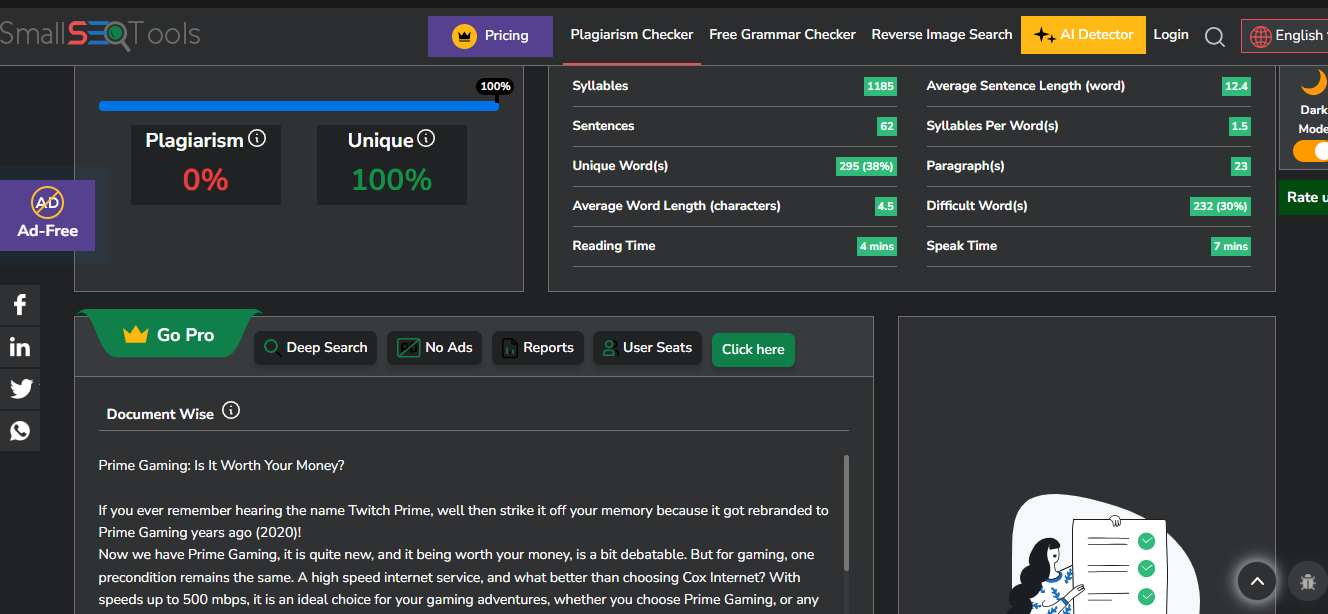Image resolution: width=1328 pixels, height=614 pixels.
Task: Click the info icon next to Unique
Action: tap(426, 138)
